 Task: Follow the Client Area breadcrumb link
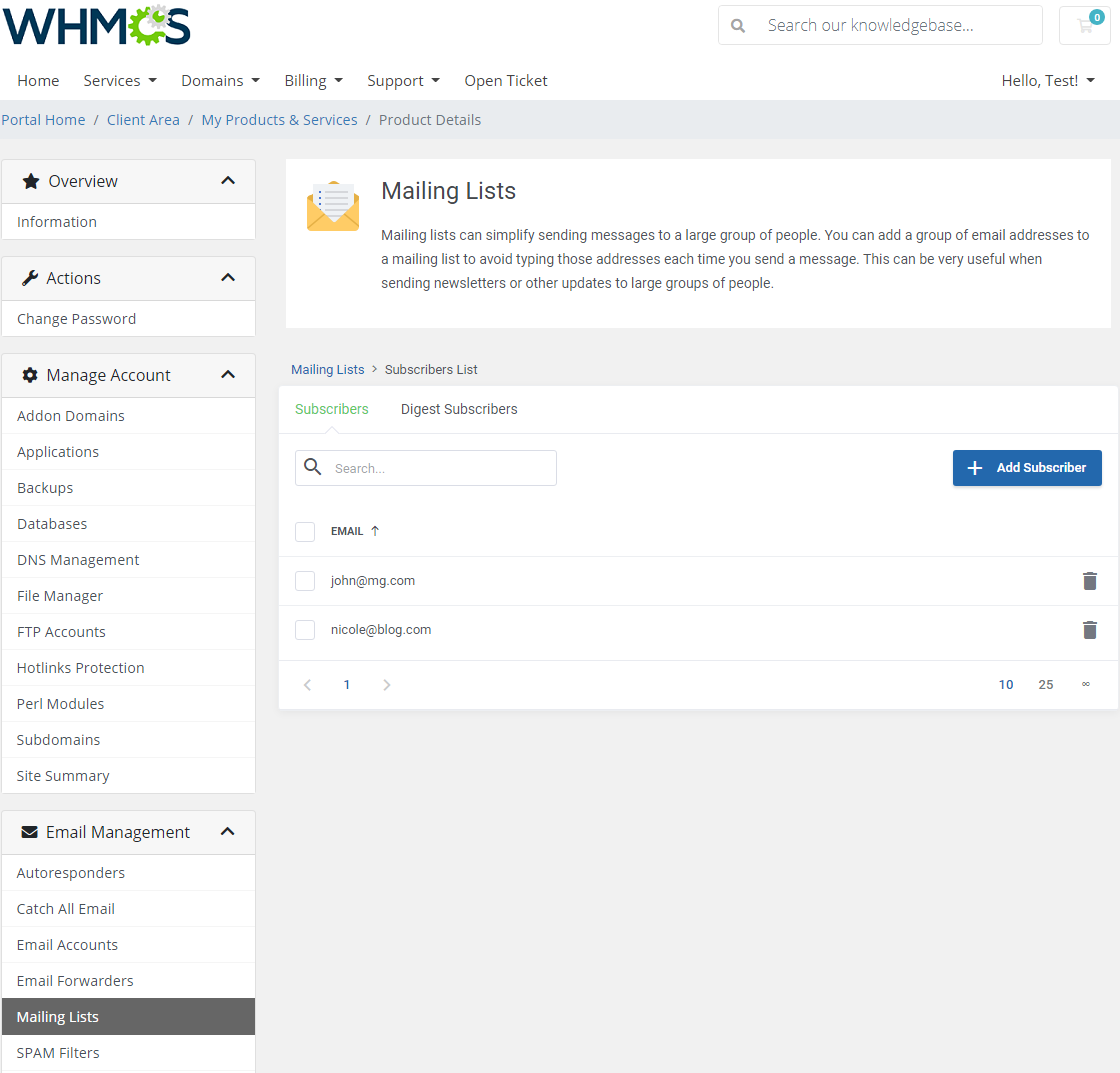[143, 120]
